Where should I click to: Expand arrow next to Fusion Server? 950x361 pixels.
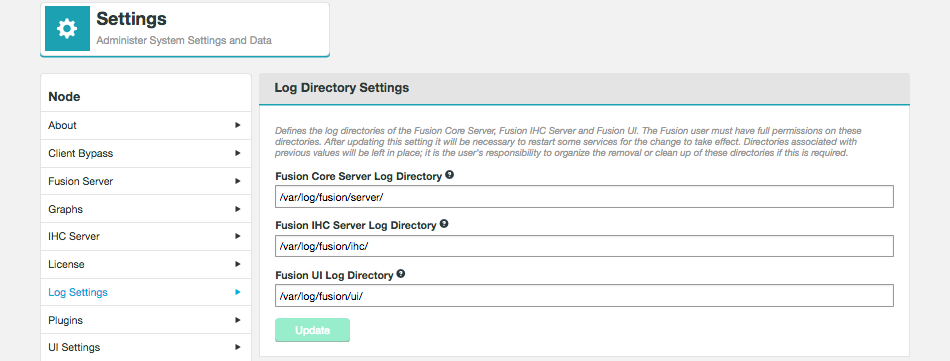[x=238, y=181]
